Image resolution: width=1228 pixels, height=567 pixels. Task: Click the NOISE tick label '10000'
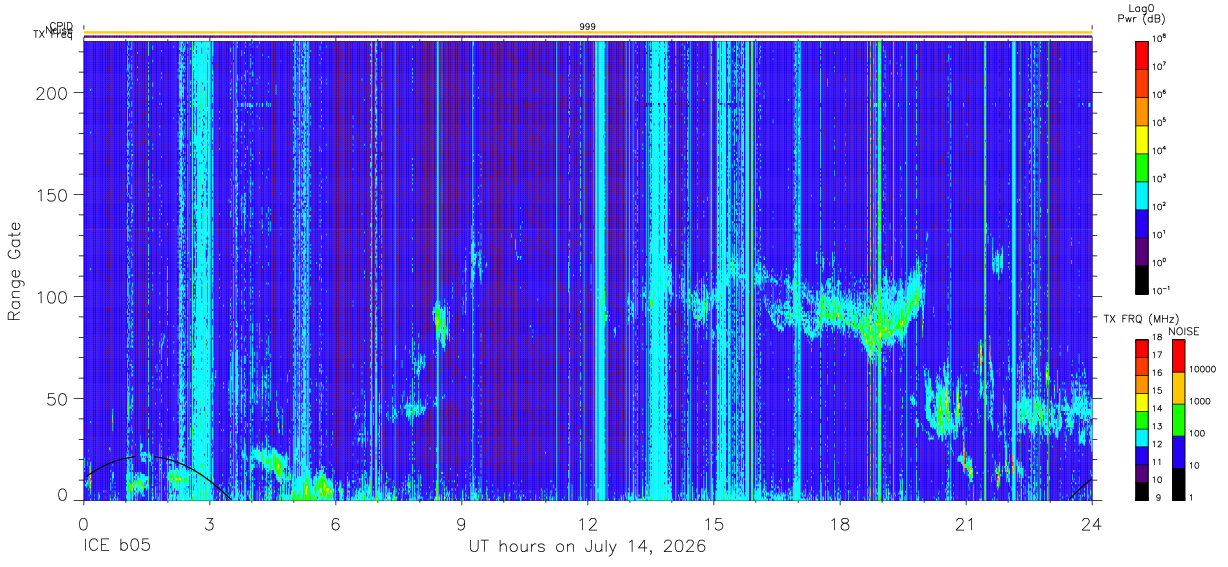[1202, 369]
